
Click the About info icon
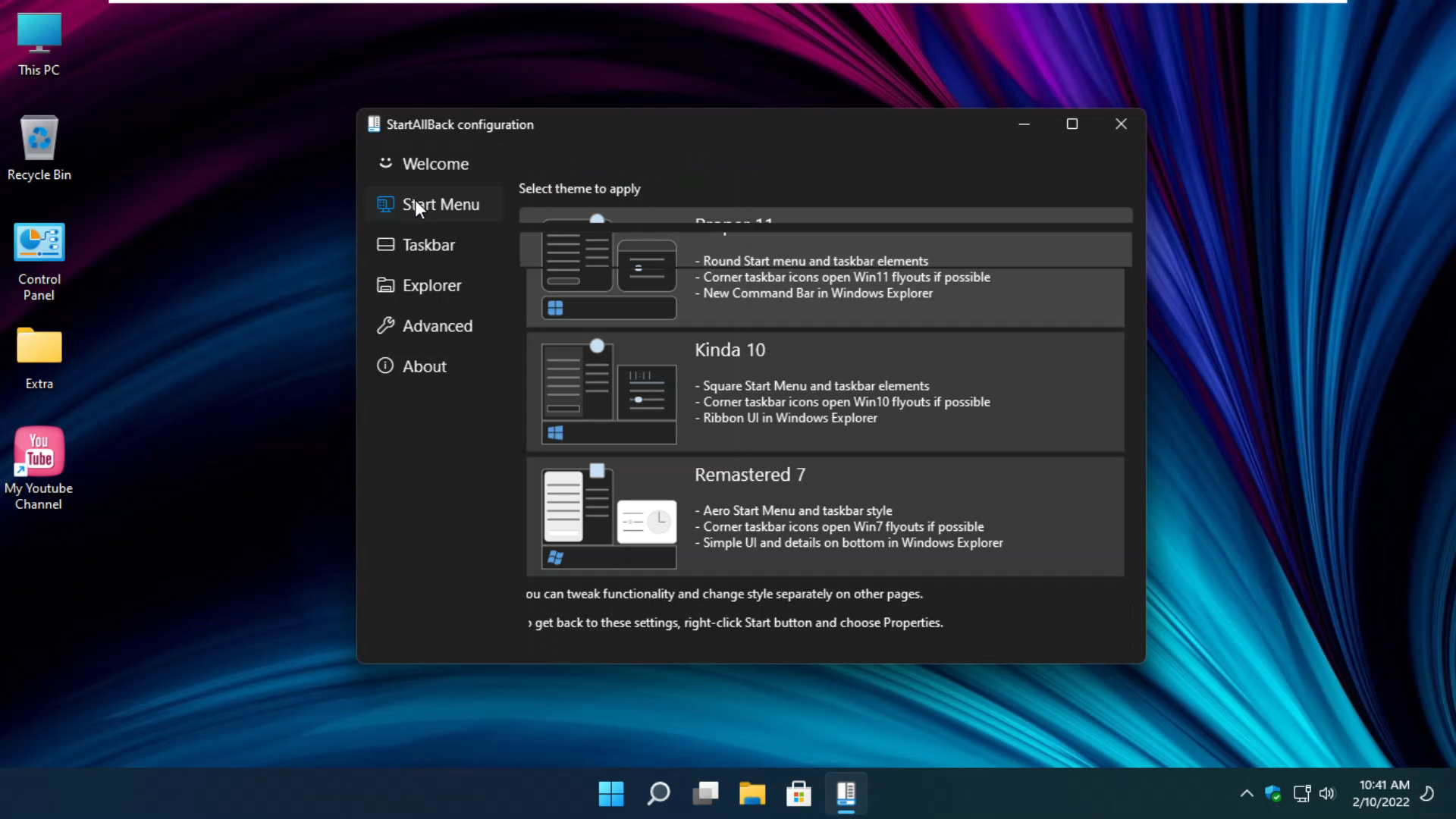click(385, 366)
